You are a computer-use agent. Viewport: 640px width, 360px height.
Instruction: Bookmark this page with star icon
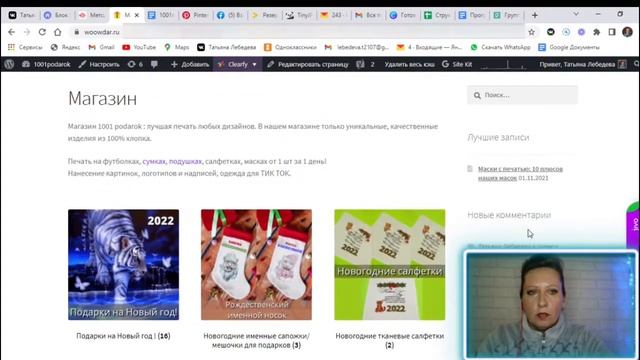point(531,32)
